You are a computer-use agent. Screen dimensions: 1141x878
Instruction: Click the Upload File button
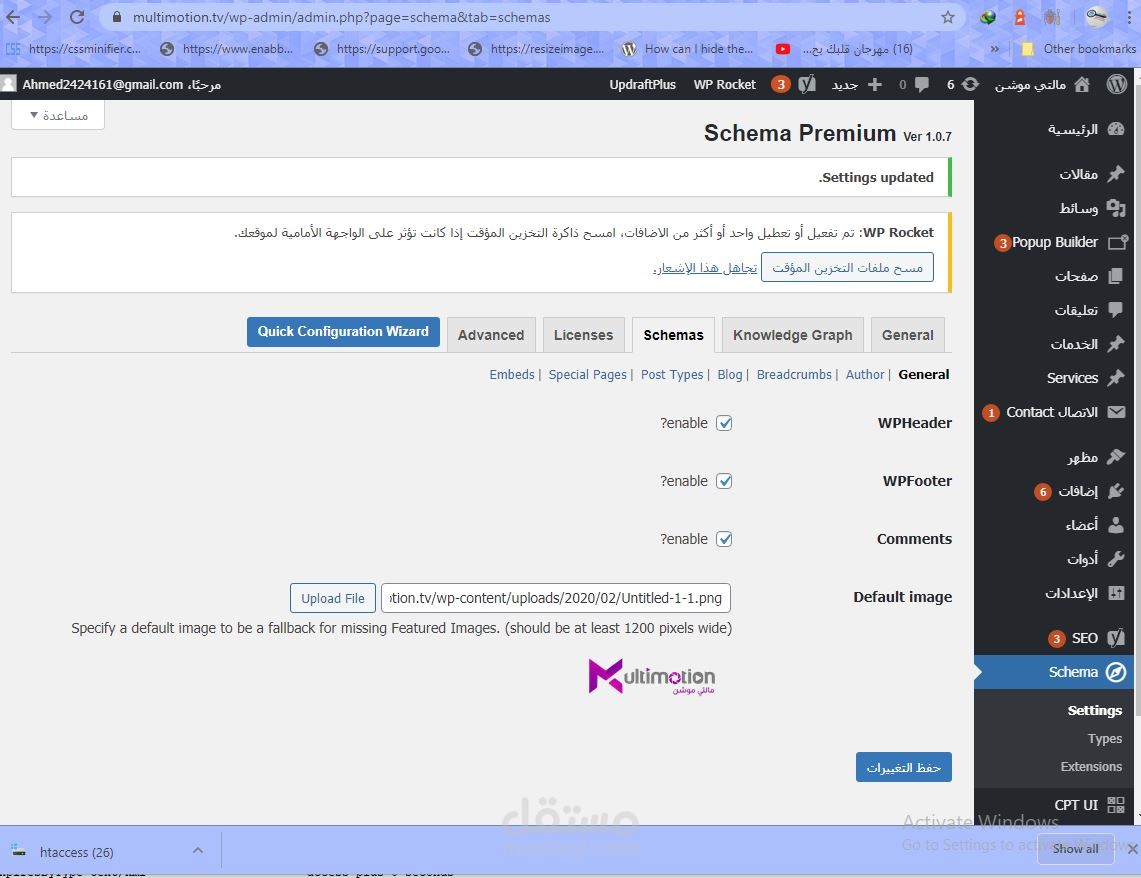[333, 598]
